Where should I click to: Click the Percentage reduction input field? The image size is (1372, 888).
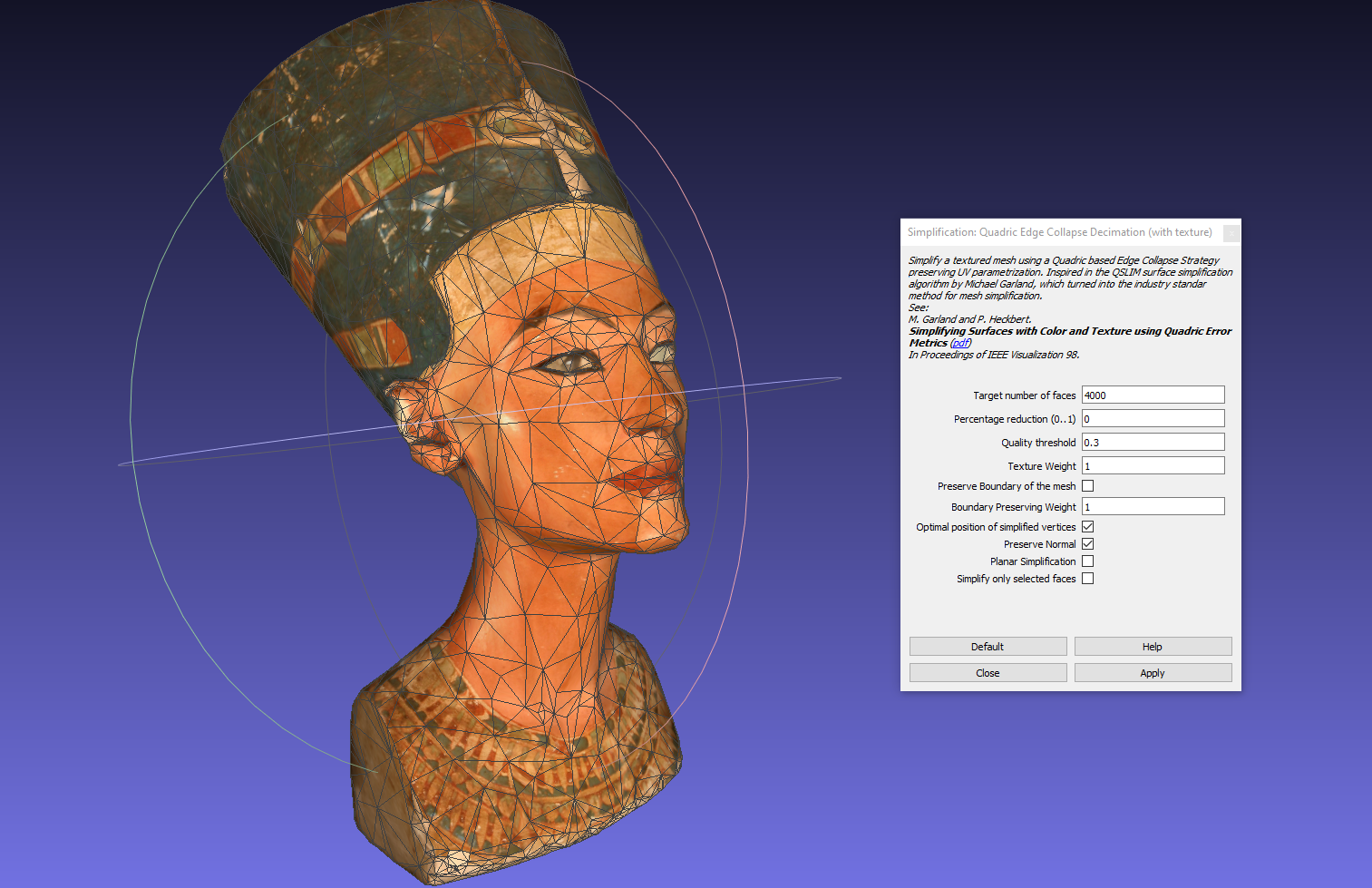(1153, 418)
